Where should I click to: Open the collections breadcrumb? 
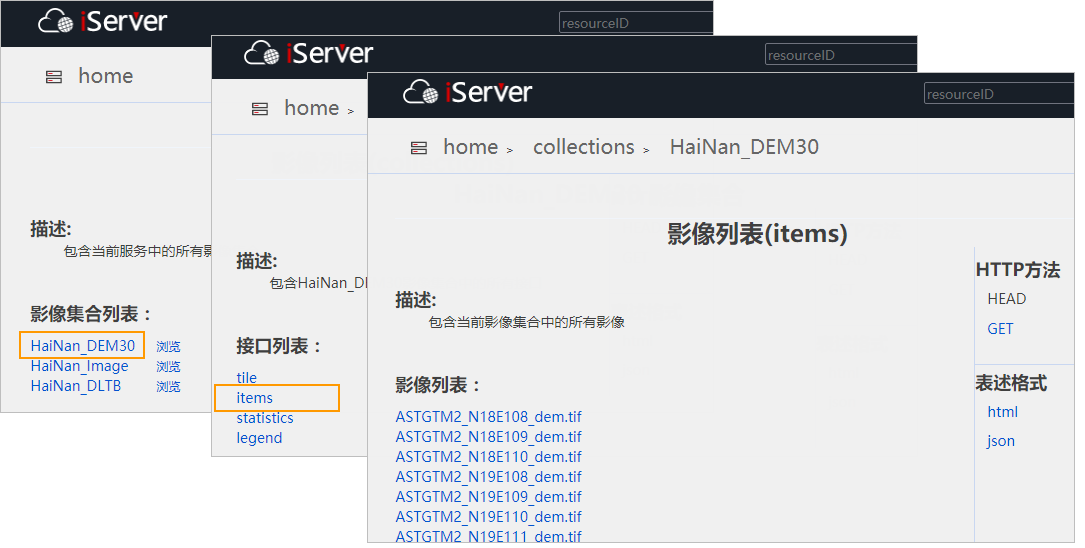(583, 147)
